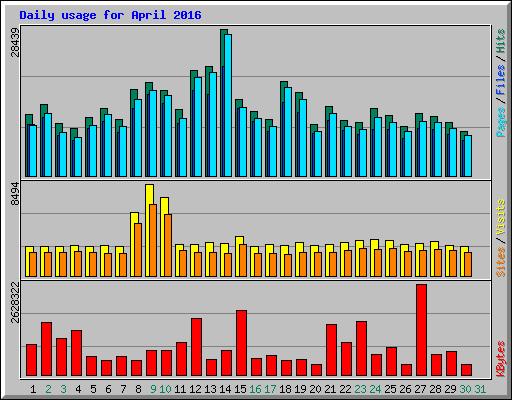
Task: Click day 7 on the x-axis
Action: pos(123,389)
